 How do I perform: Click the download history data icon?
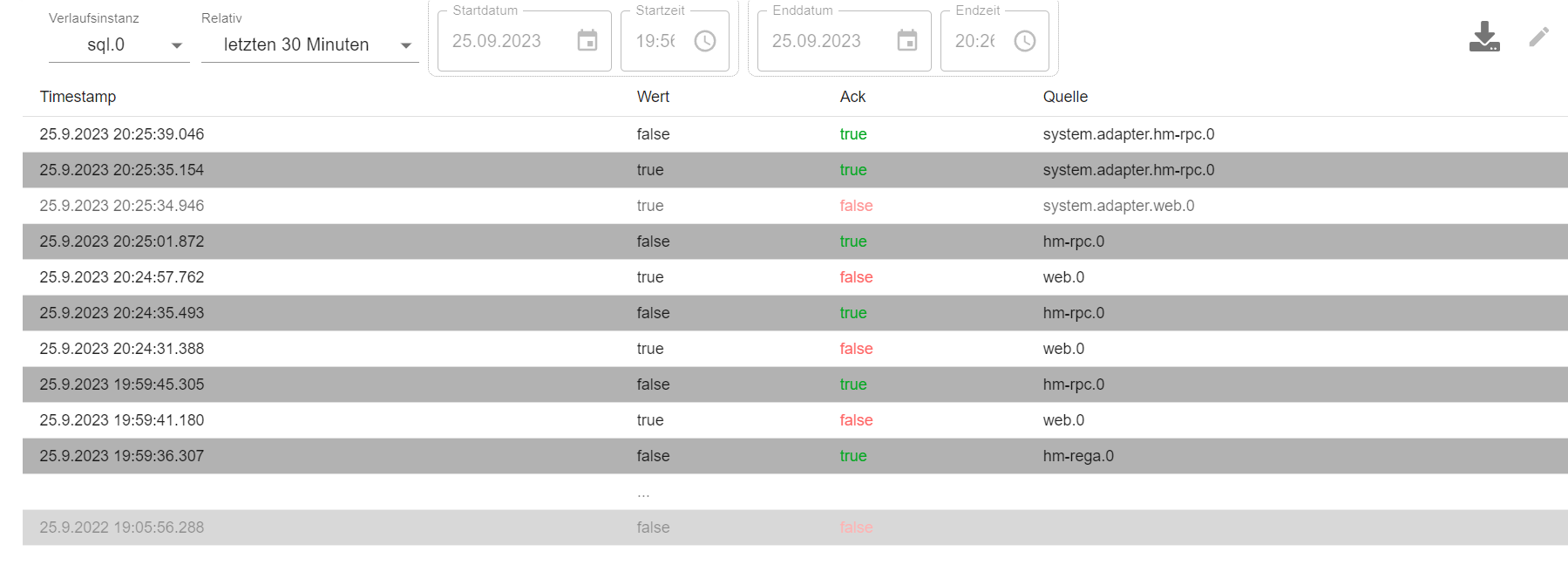(x=1483, y=37)
